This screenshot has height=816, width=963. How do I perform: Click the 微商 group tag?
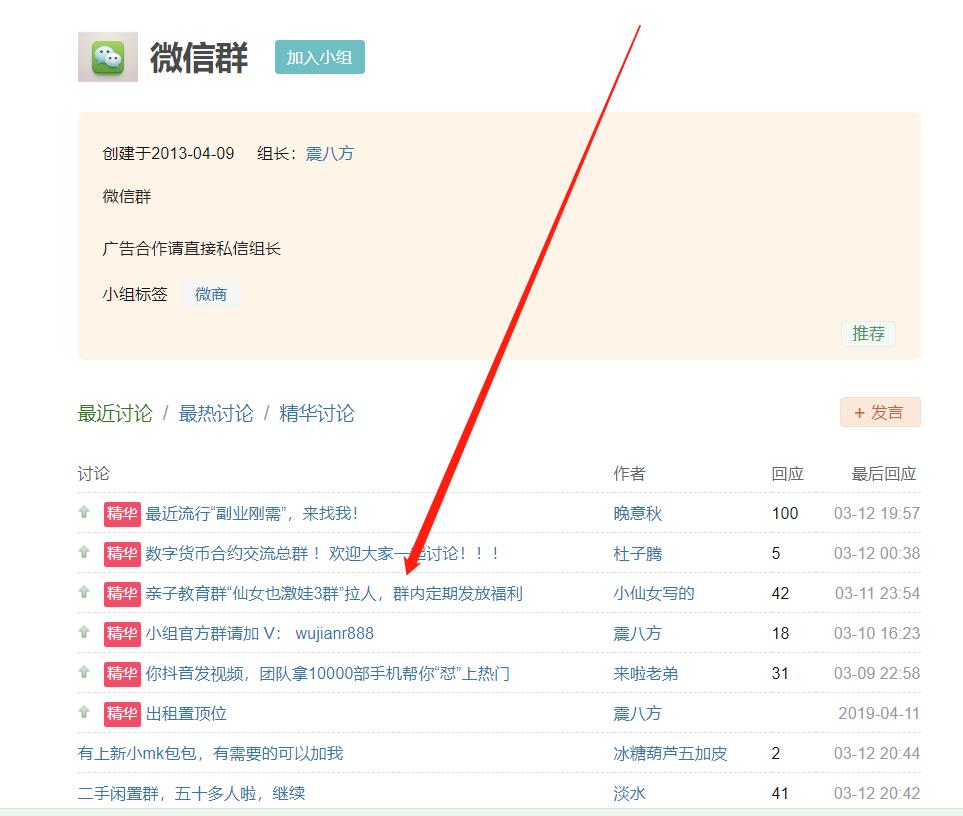(210, 294)
